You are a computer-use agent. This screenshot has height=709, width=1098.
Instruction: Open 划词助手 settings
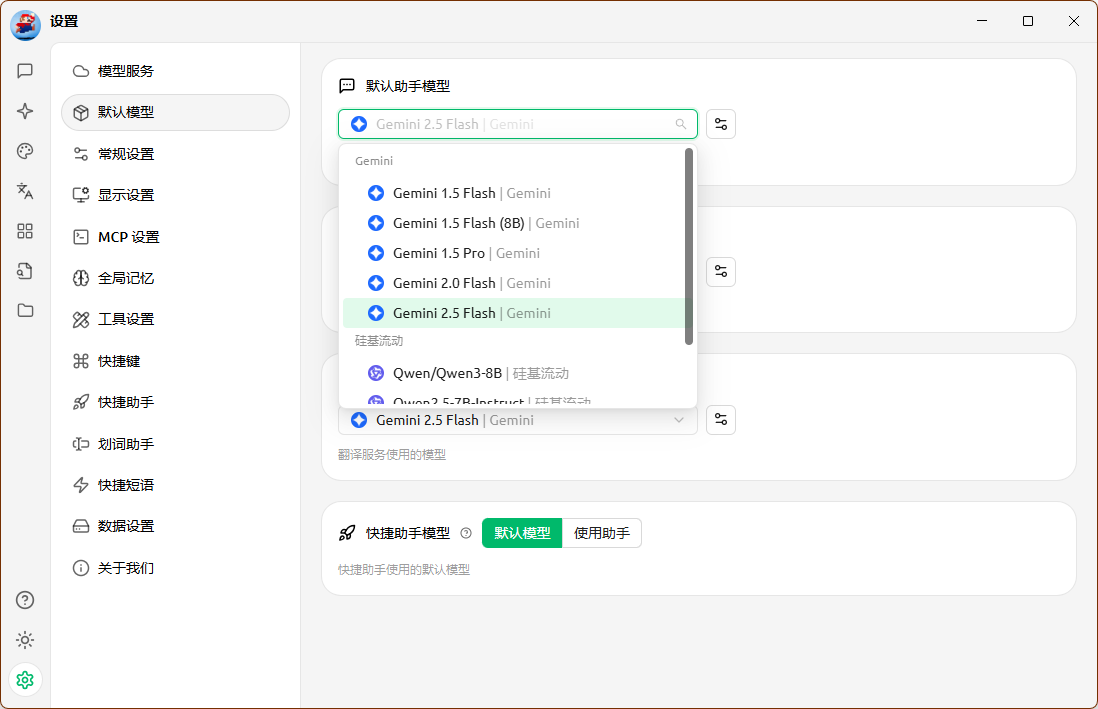click(175, 443)
